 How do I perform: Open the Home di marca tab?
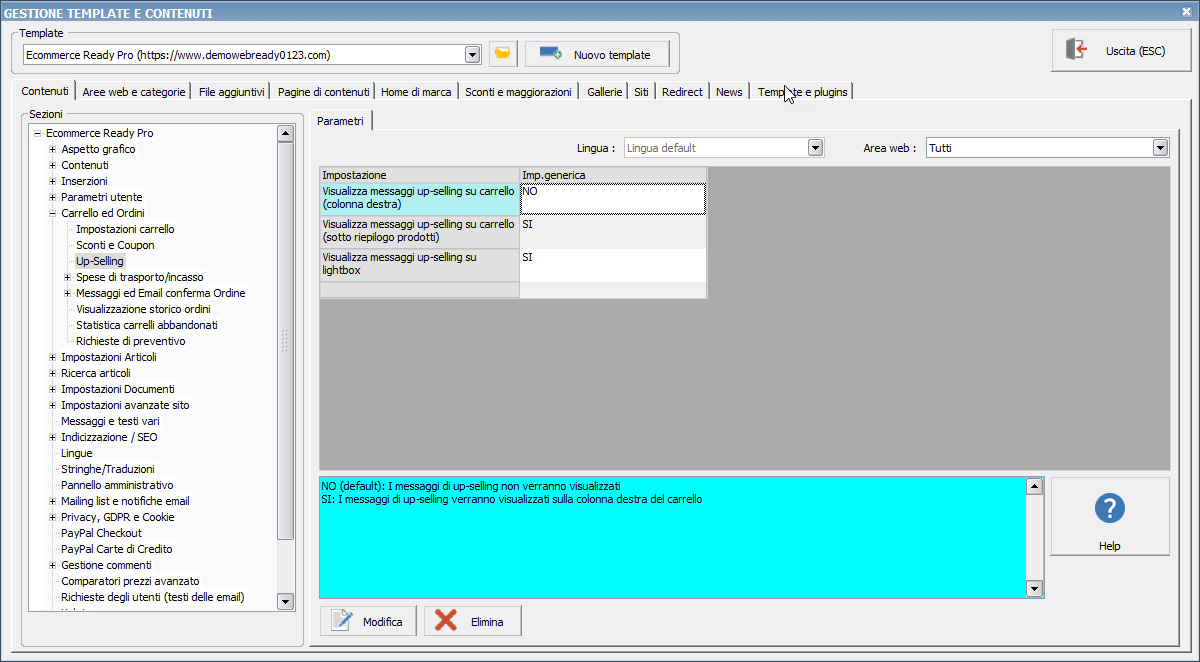(417, 91)
